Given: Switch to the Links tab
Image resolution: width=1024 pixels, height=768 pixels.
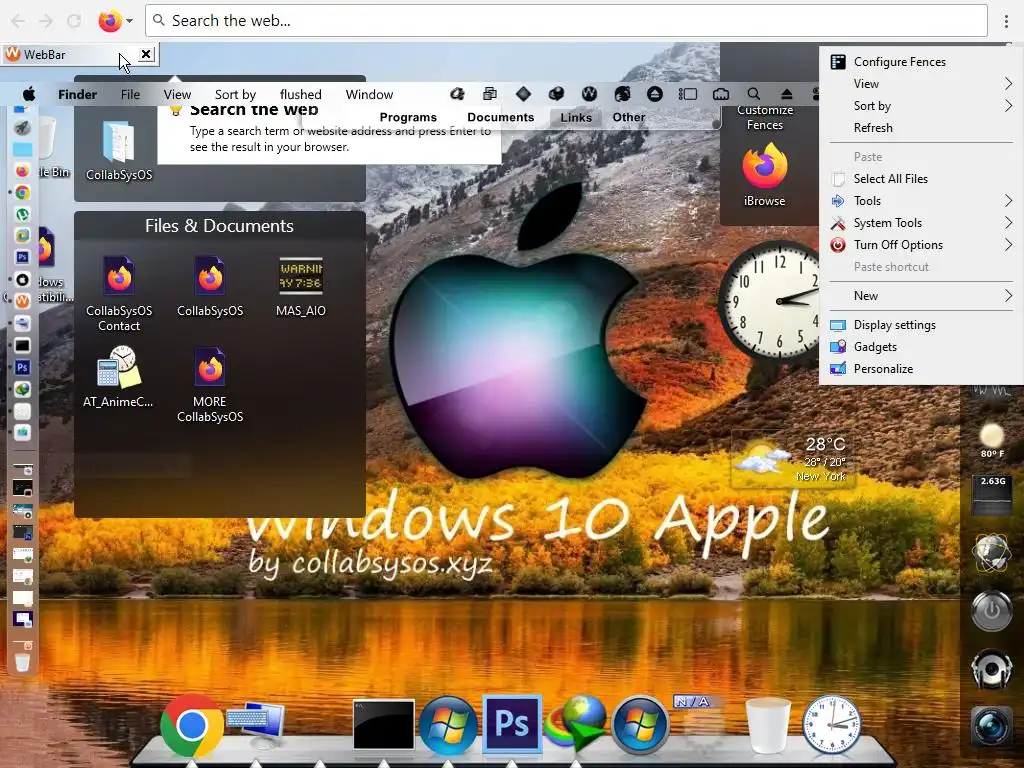Looking at the screenshot, I should click(x=575, y=118).
